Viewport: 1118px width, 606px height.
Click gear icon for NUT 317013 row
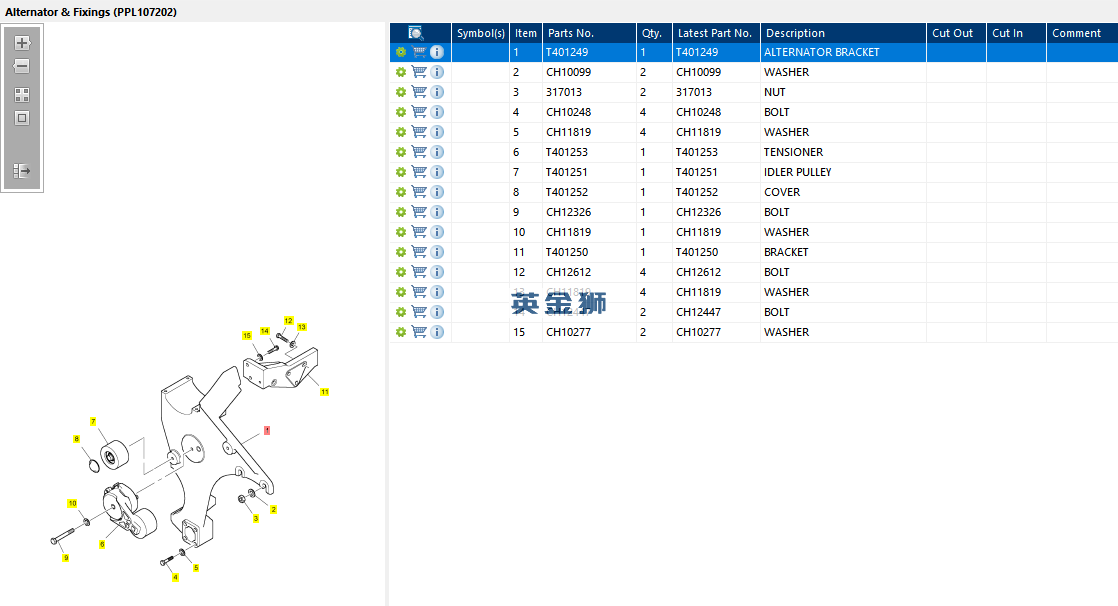coord(401,92)
